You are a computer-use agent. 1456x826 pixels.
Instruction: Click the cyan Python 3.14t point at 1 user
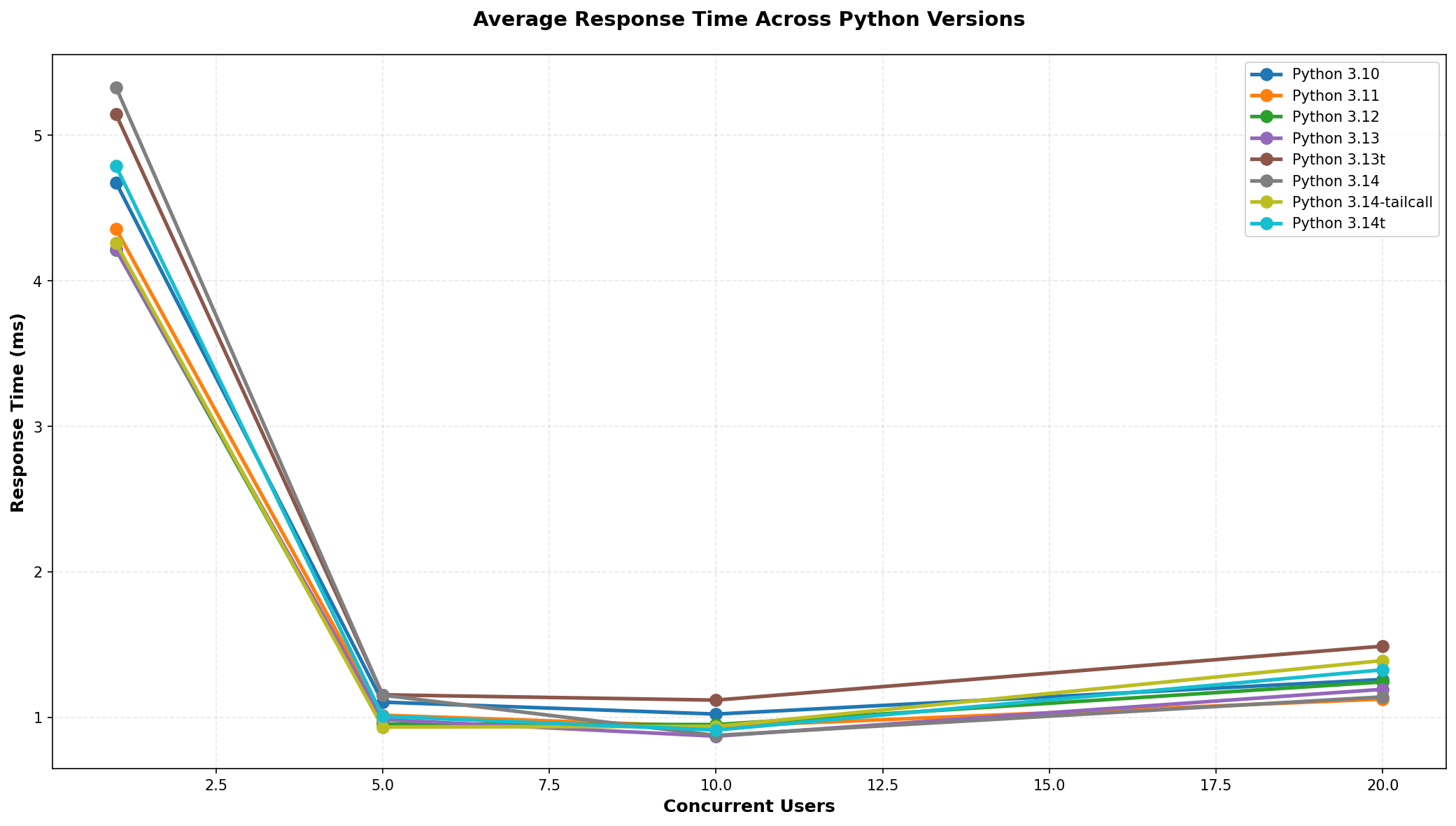(x=116, y=167)
